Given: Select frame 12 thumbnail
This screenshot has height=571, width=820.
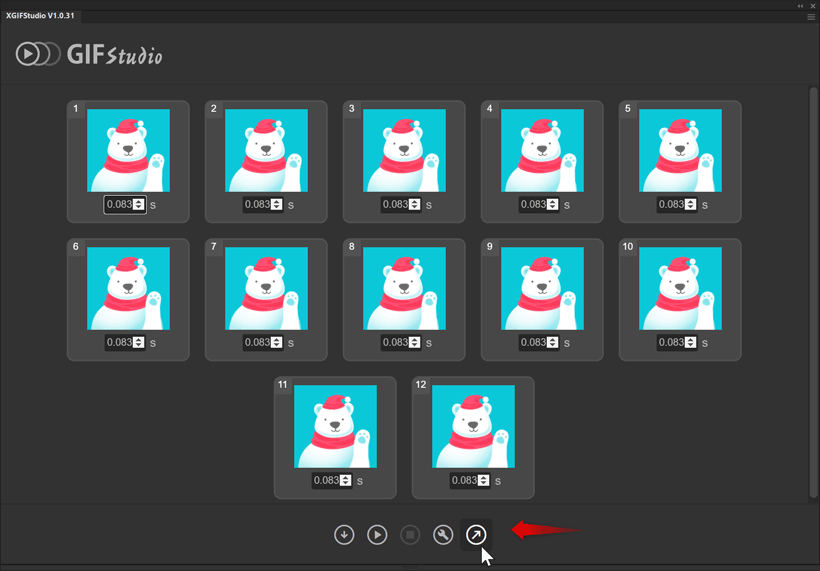Looking at the screenshot, I should tap(473, 427).
